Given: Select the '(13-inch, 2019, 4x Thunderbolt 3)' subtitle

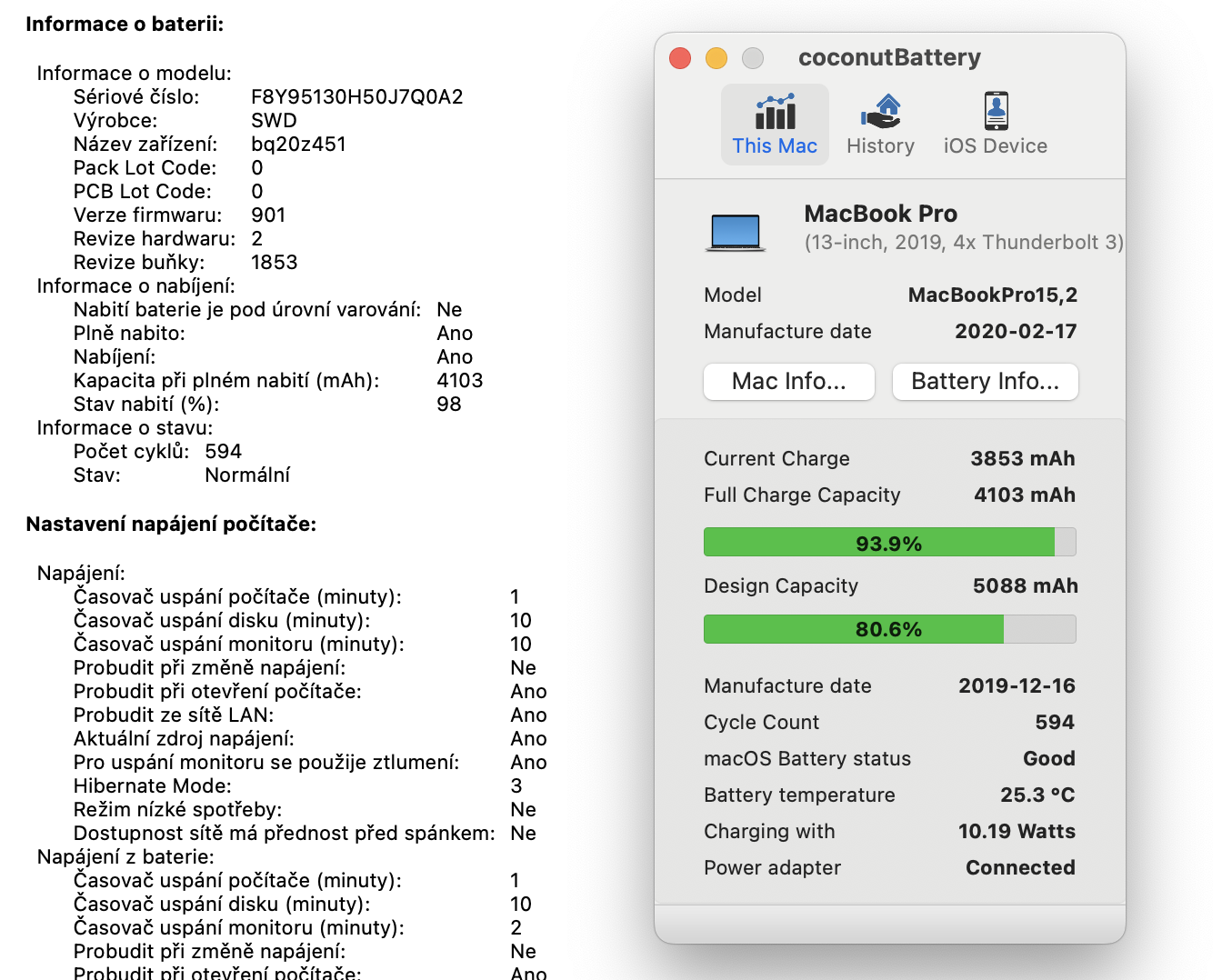Looking at the screenshot, I should (x=964, y=243).
